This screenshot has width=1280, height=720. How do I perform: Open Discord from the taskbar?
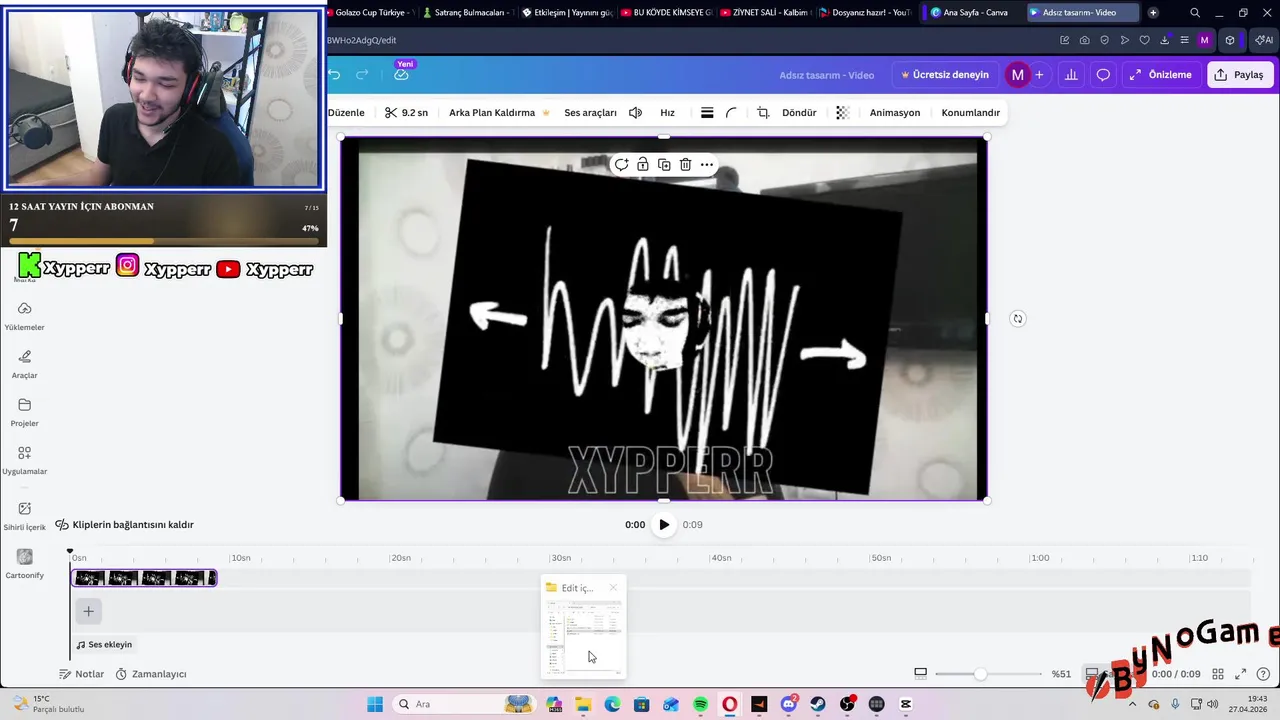click(x=789, y=704)
